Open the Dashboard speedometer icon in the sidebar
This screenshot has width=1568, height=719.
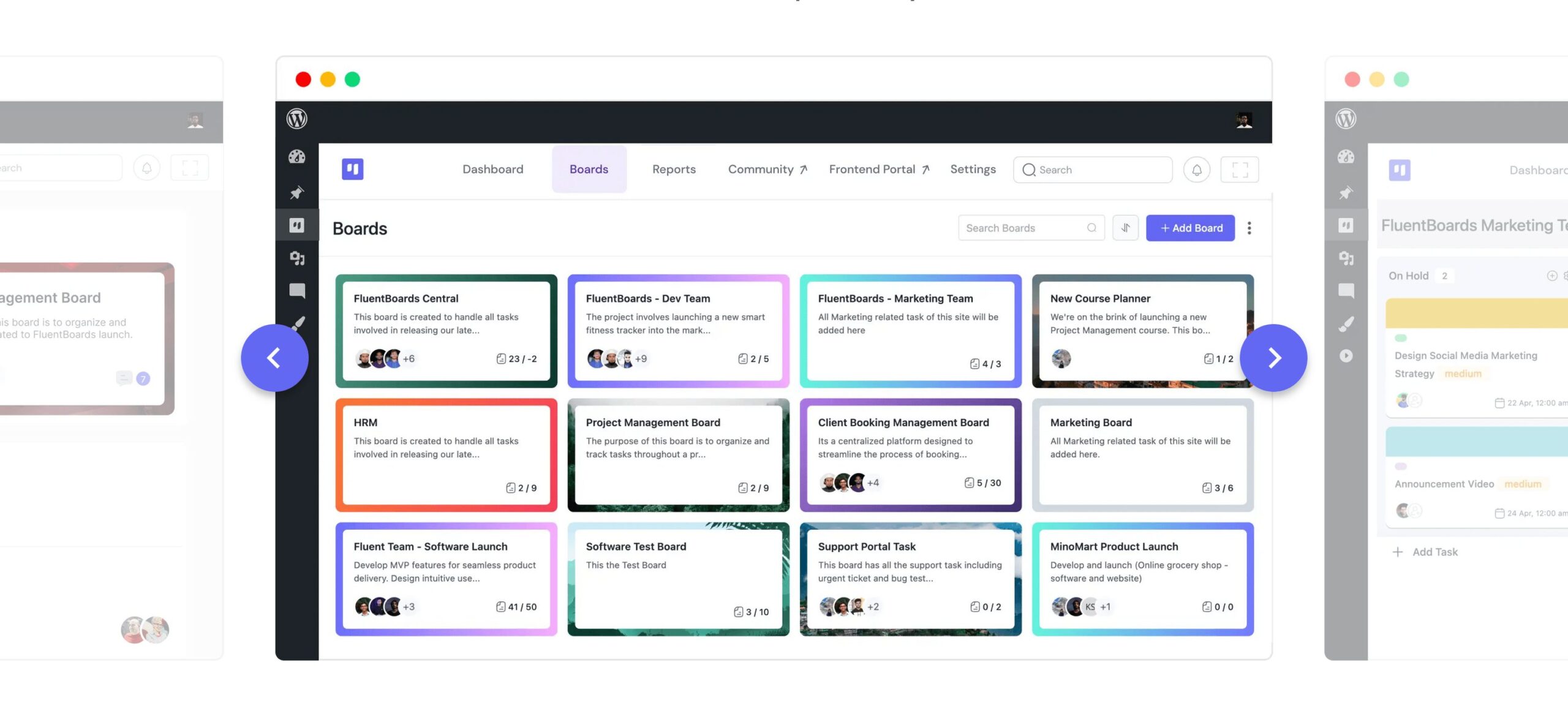[298, 157]
